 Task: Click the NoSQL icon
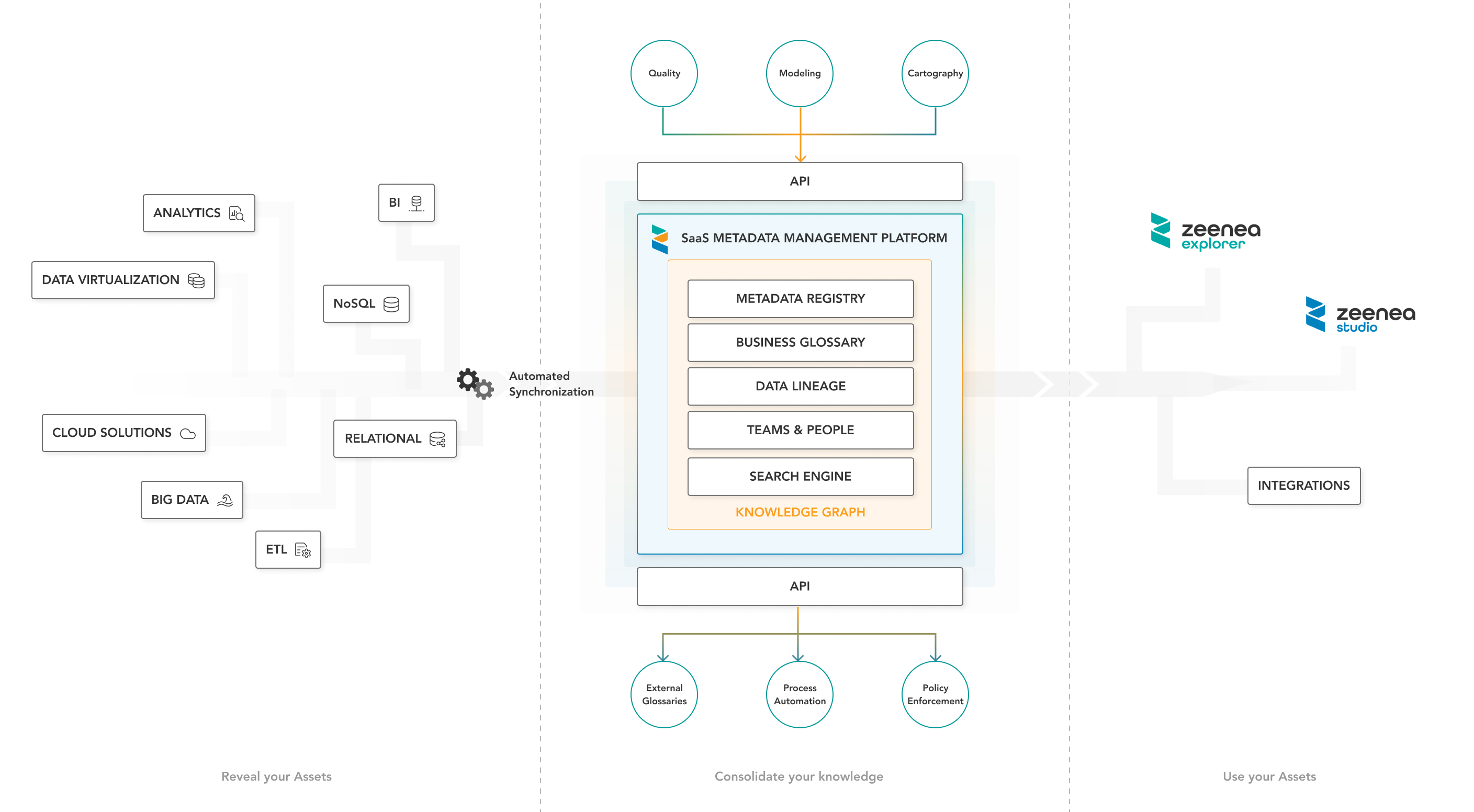[391, 306]
